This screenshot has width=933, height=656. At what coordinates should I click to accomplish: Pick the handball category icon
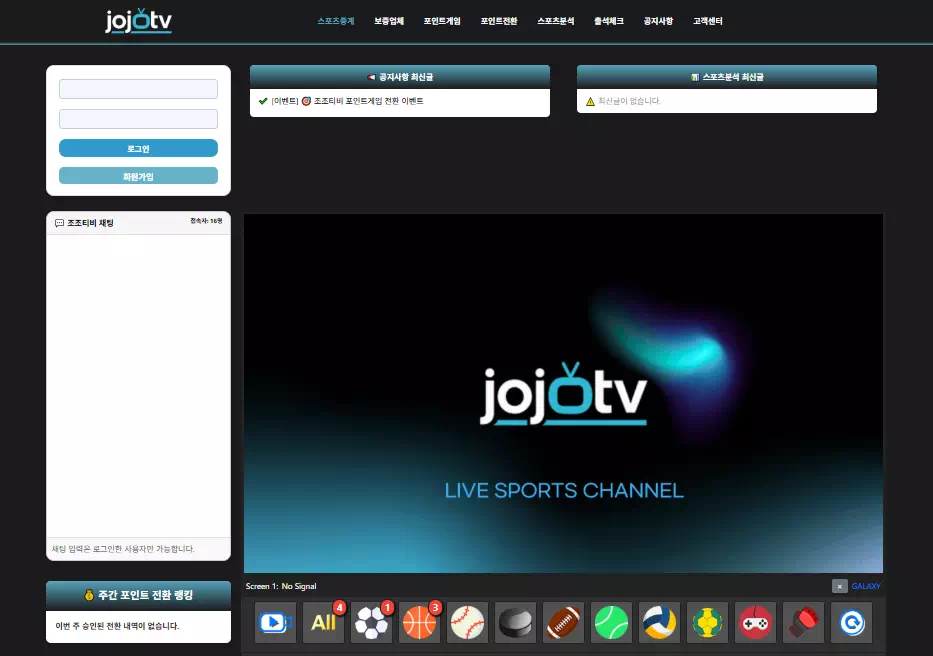[x=707, y=623]
